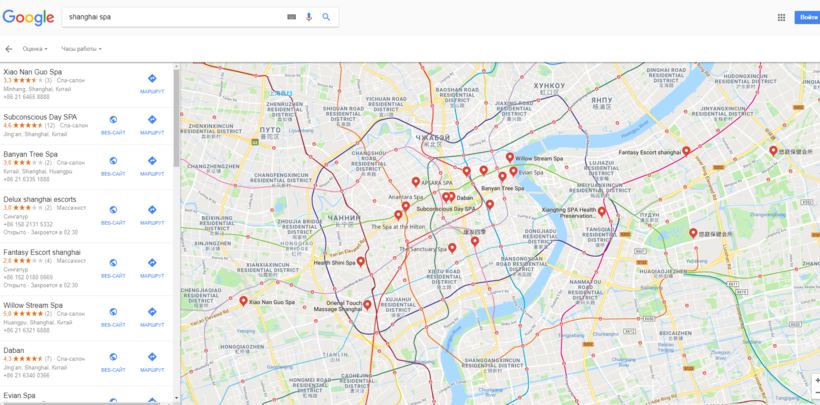This screenshot has width=820, height=405.
Task: Click the blue Войти sign-in button
Action: (x=807, y=17)
